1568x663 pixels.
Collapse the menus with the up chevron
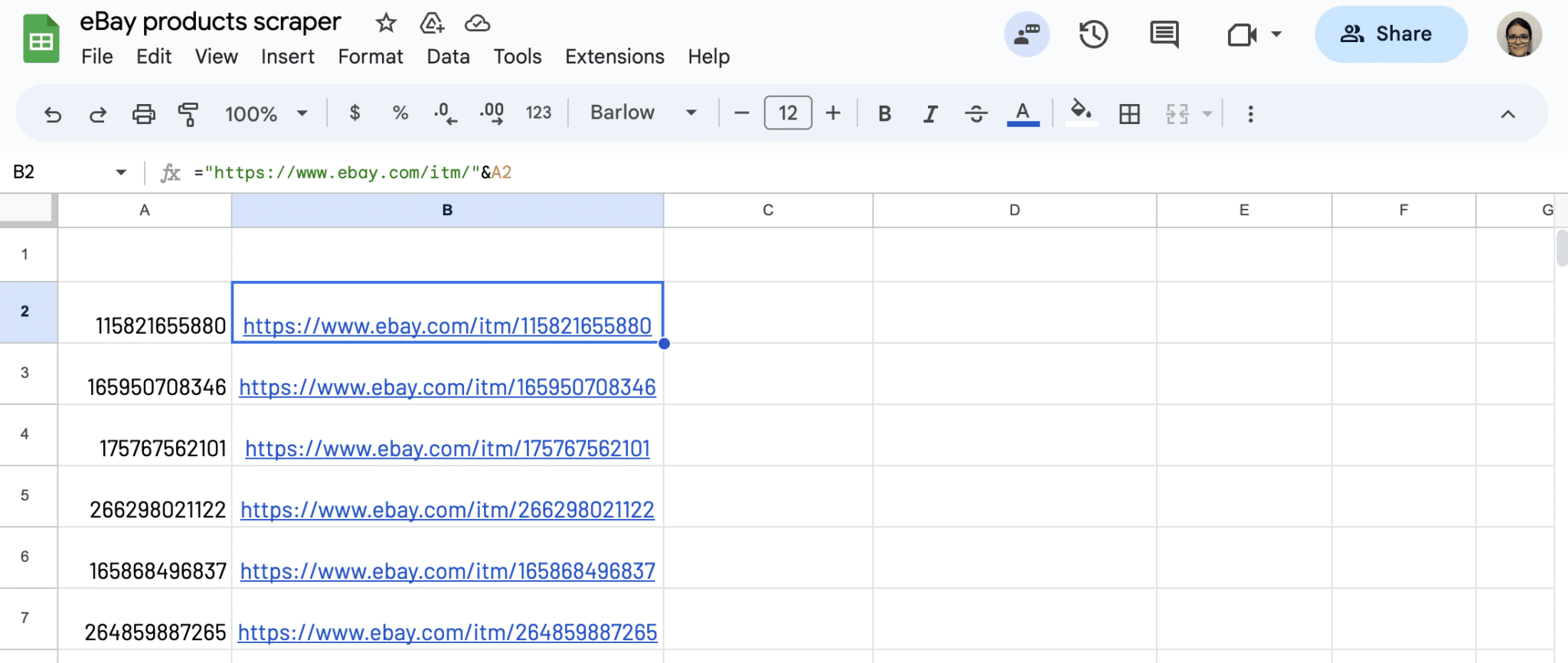coord(1508,115)
